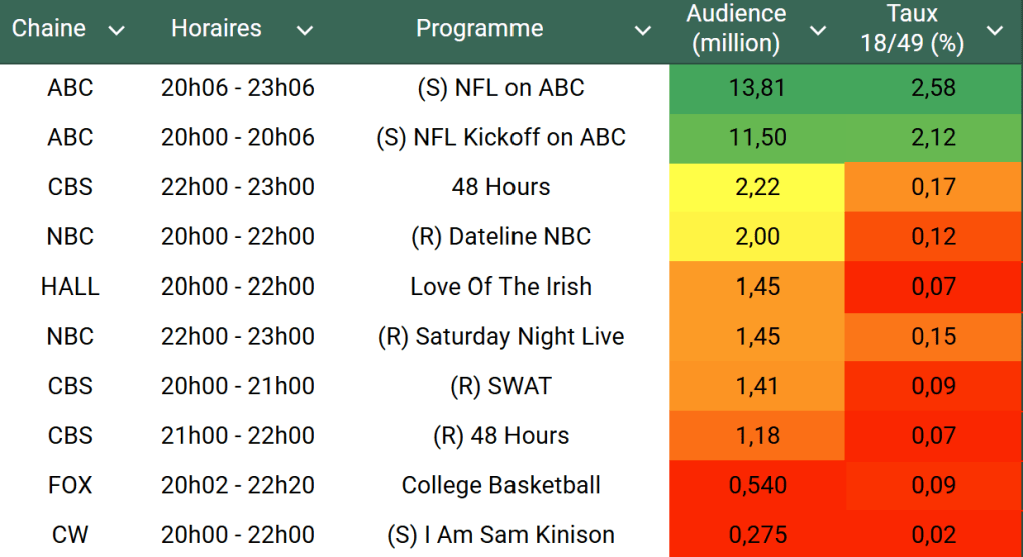
Task: Open the Taux 18/49 sort dropdown
Action: pyautogui.click(x=995, y=31)
